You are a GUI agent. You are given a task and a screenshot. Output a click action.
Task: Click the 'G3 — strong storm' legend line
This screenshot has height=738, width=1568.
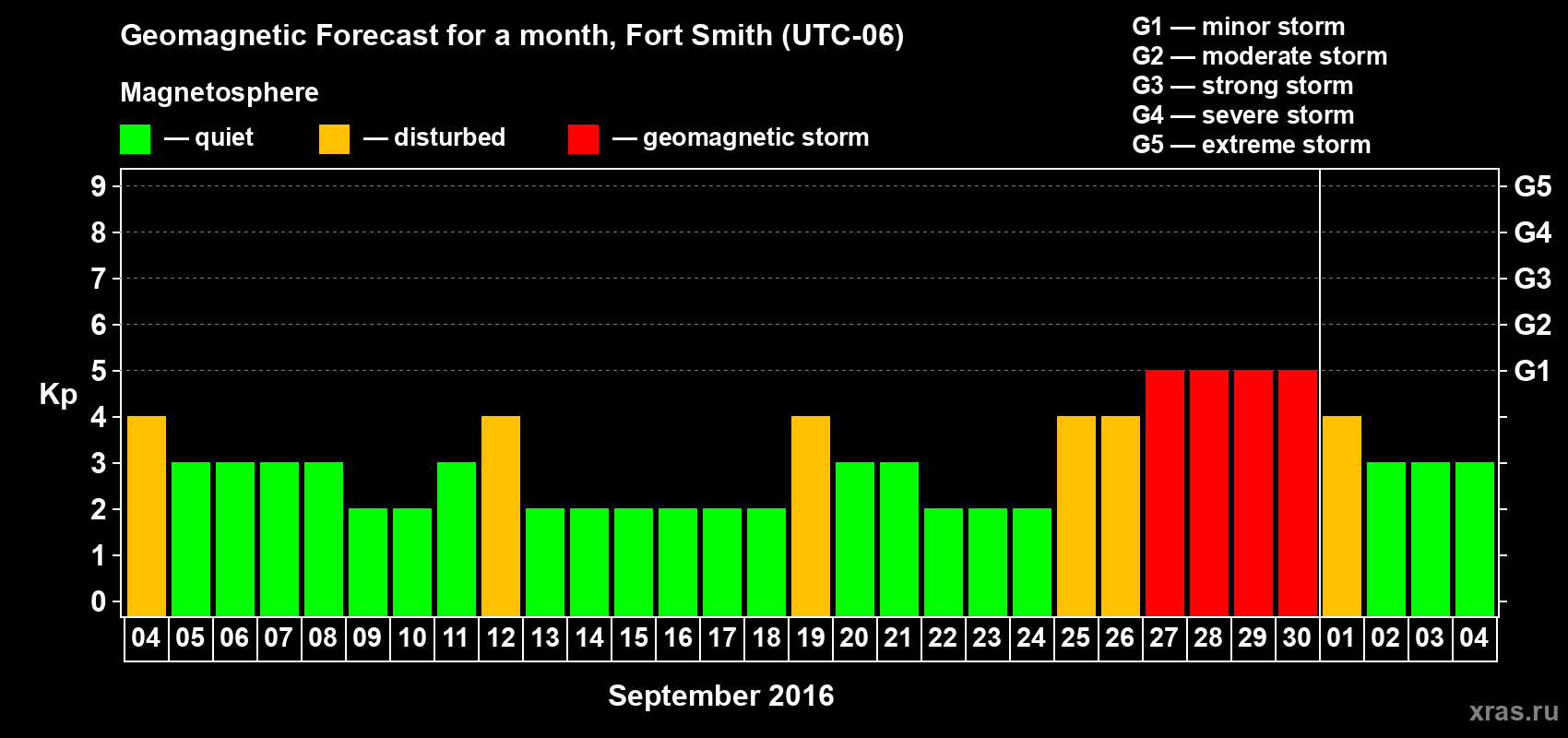coord(1243,86)
